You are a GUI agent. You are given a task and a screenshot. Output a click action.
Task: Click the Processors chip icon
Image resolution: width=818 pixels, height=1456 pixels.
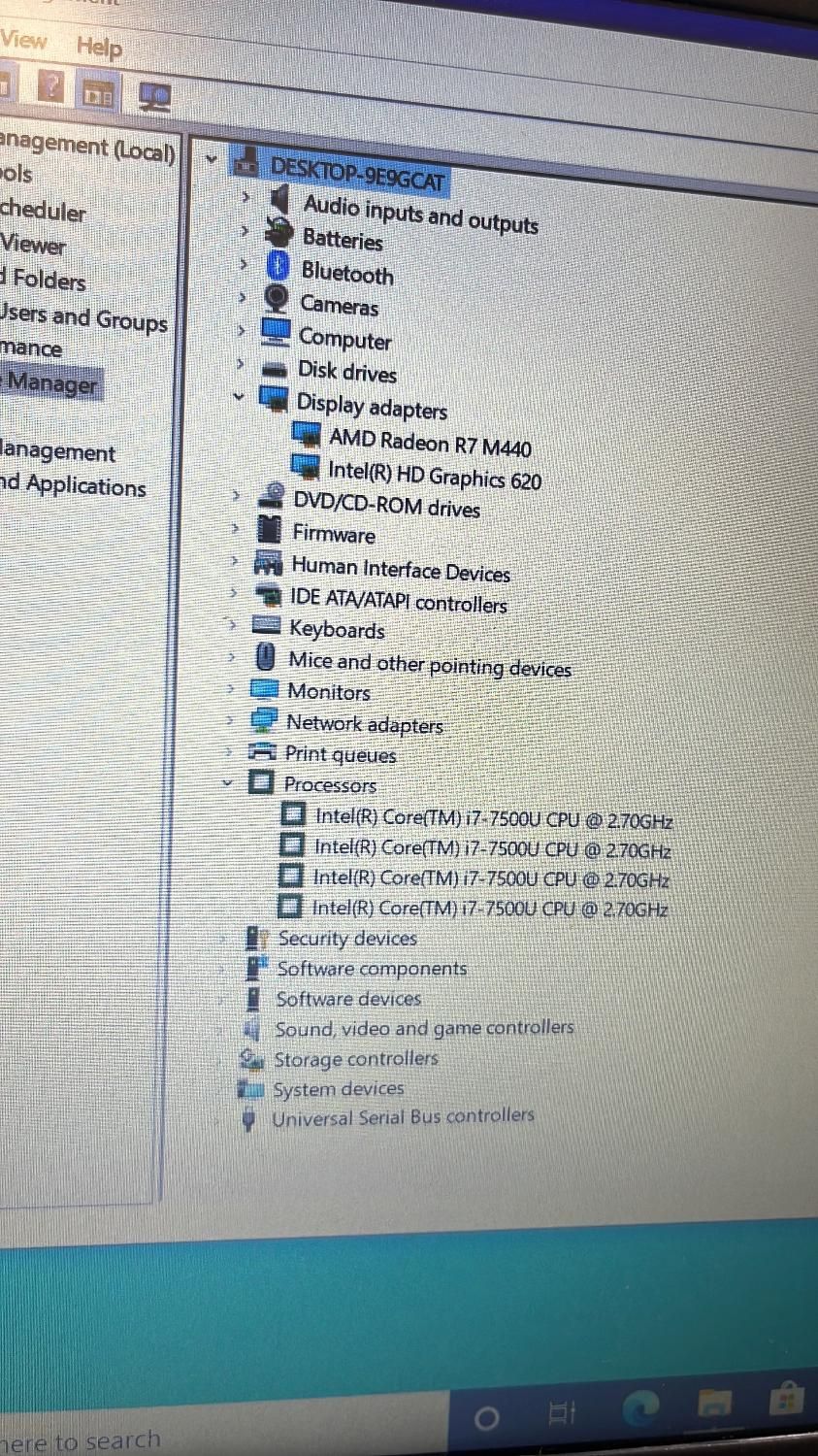(x=261, y=783)
